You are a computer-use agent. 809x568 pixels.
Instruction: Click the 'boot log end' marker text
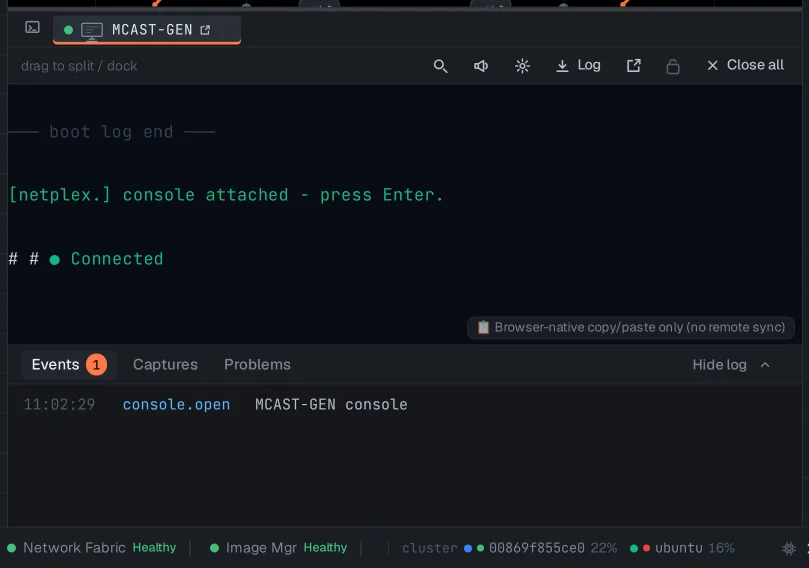coord(111,132)
